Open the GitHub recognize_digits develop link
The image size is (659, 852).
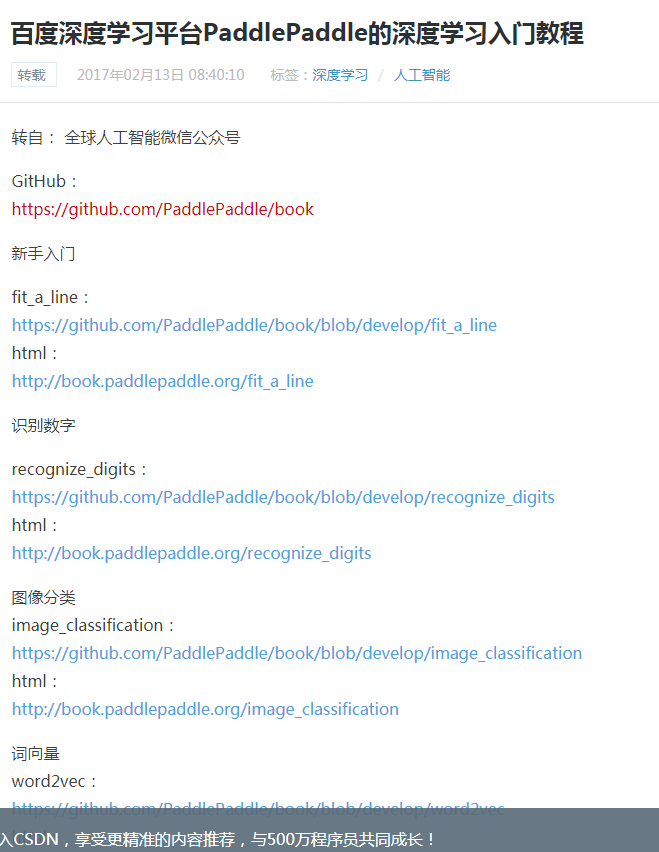[283, 497]
